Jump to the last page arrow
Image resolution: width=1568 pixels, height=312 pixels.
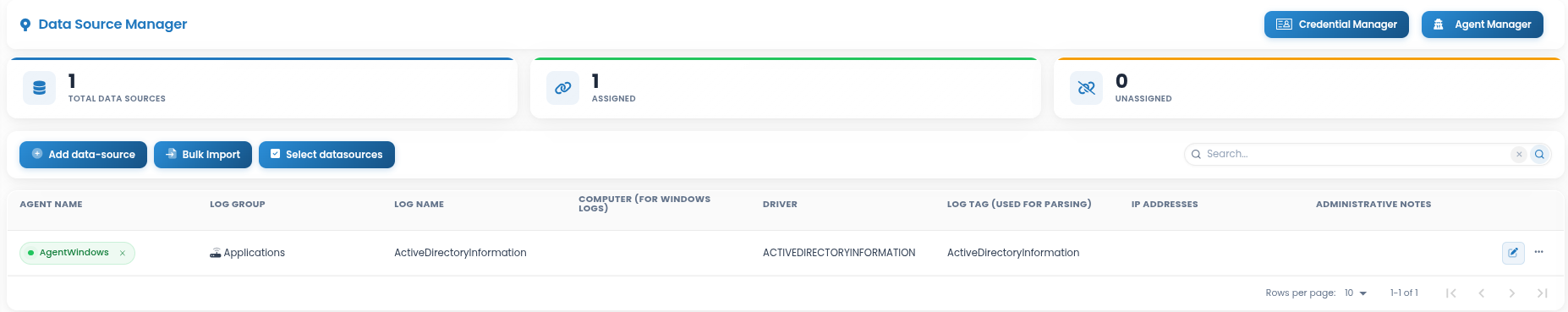click(x=1542, y=293)
